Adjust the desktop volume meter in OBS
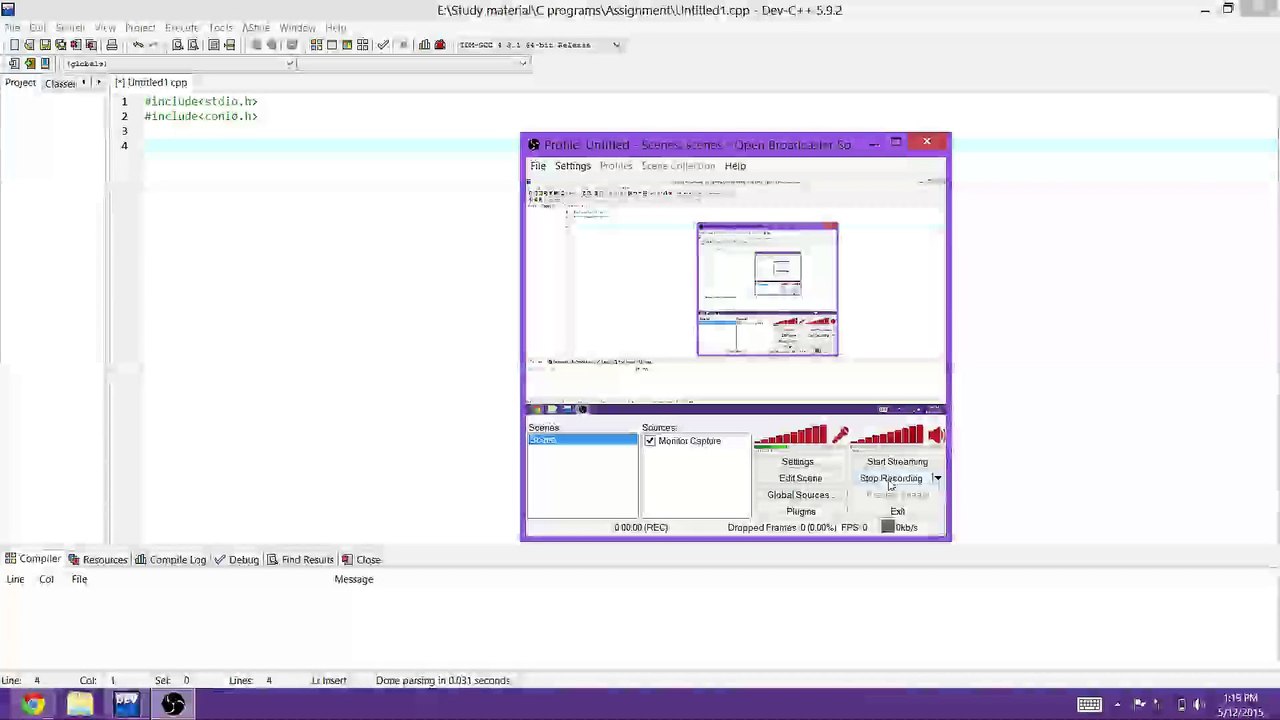This screenshot has height=720, width=1280. 887,436
